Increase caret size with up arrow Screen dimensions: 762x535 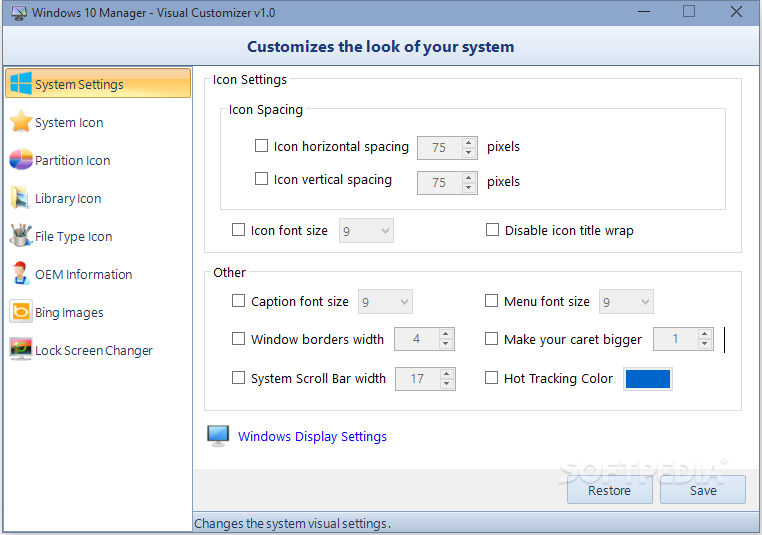[x=705, y=334]
